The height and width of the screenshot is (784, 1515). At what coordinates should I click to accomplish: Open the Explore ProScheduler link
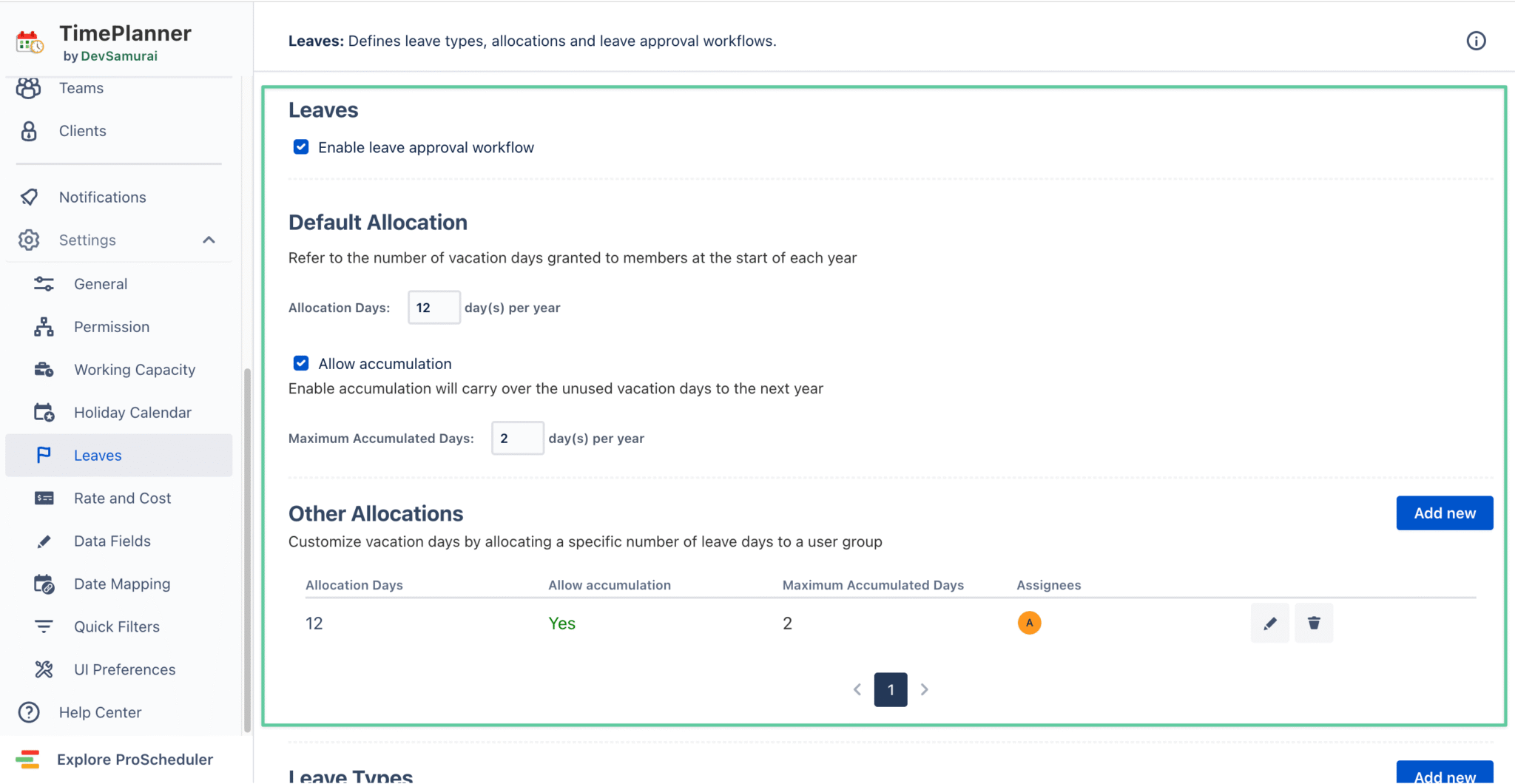[135, 760]
